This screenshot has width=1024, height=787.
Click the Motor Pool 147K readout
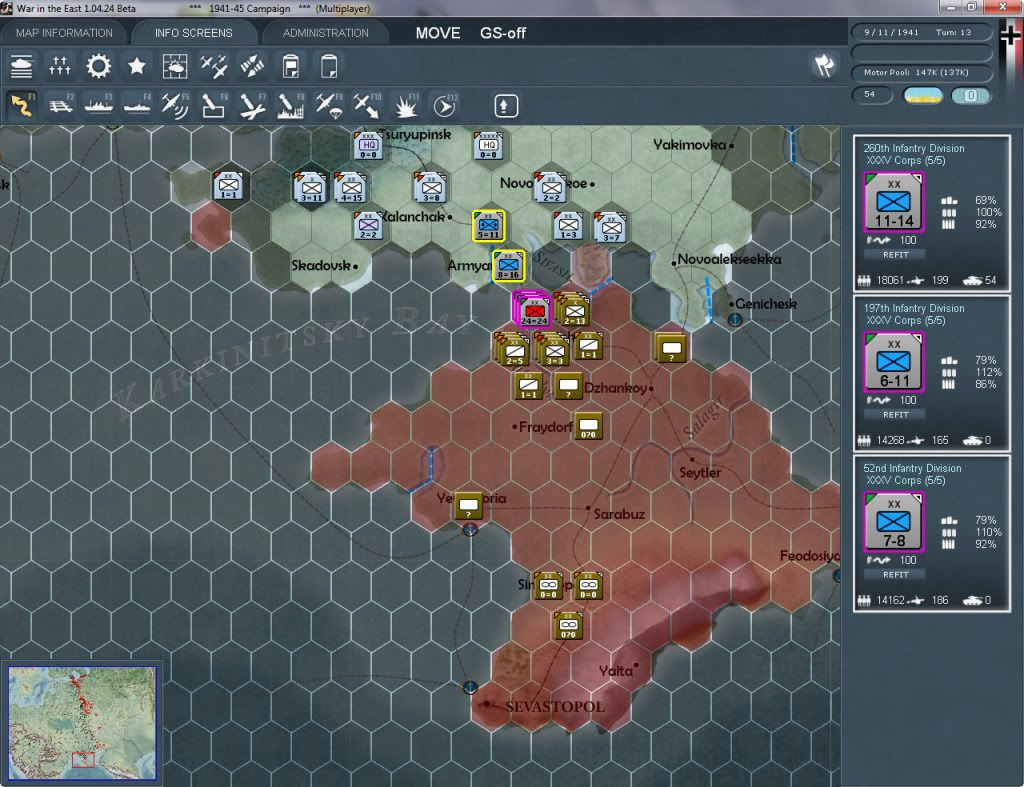pyautogui.click(x=920, y=72)
